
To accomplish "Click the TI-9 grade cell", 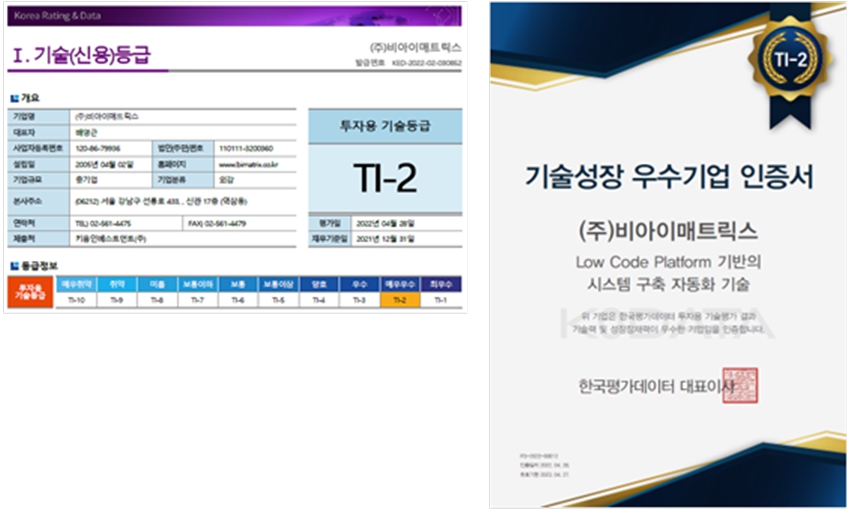I will pyautogui.click(x=117, y=300).
